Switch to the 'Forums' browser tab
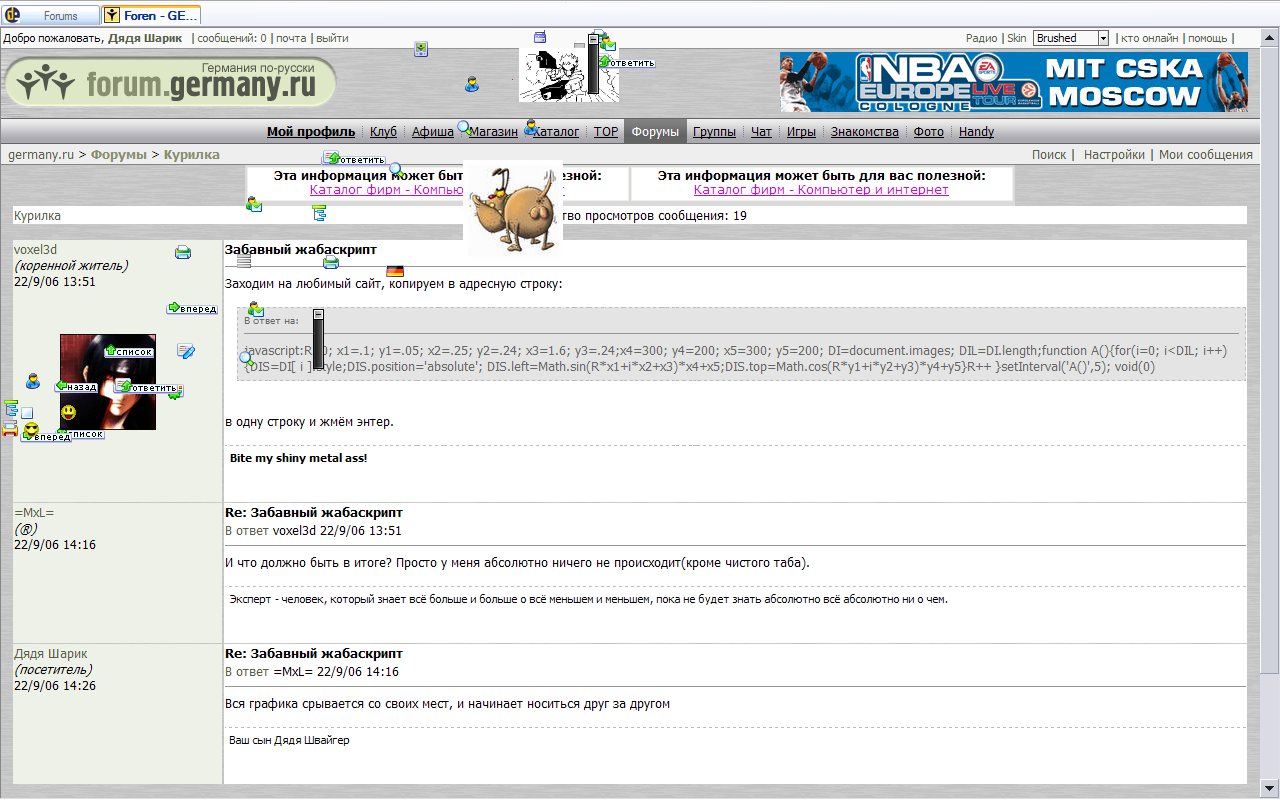 (x=52, y=16)
